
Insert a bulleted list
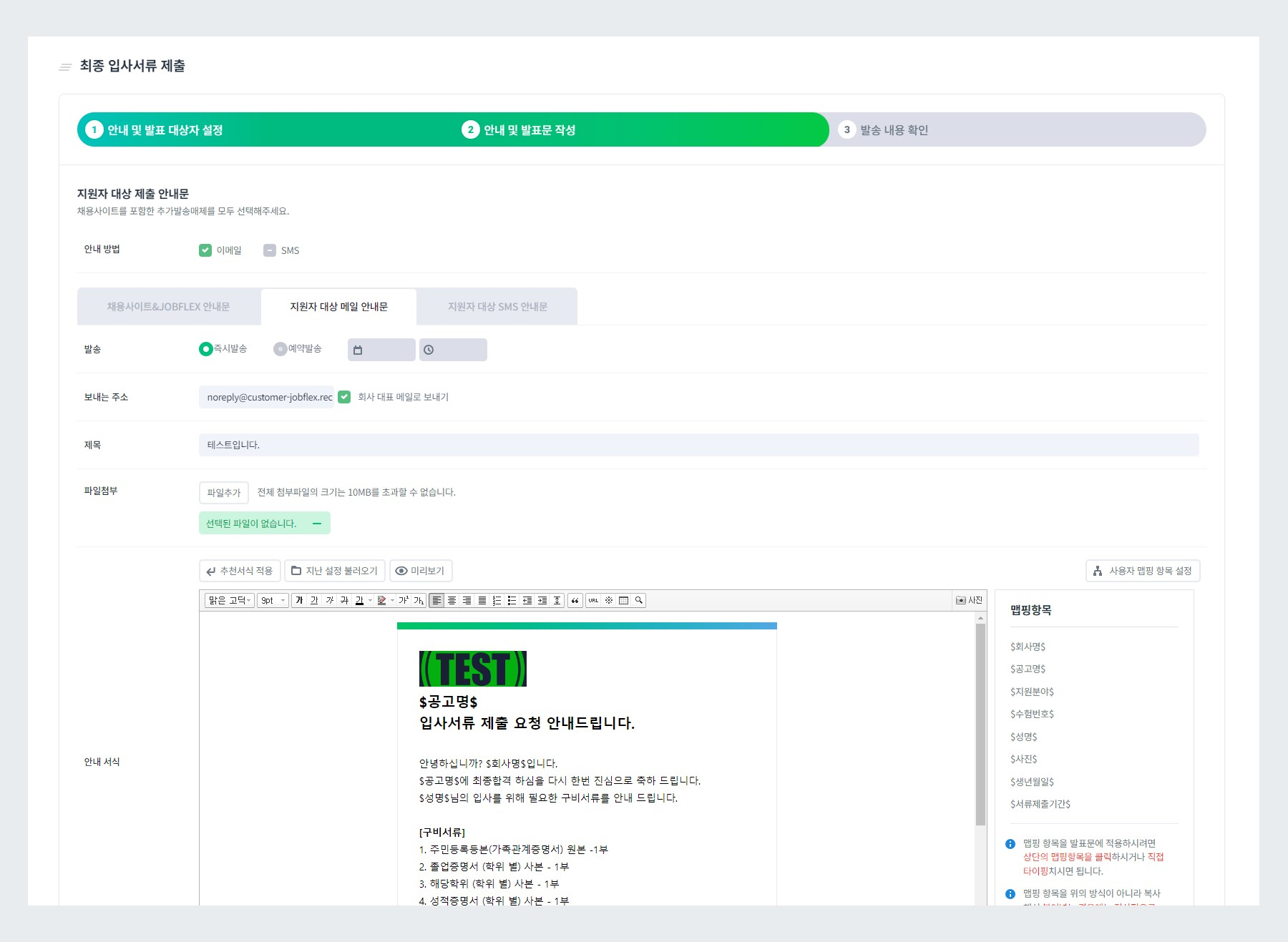coord(512,600)
